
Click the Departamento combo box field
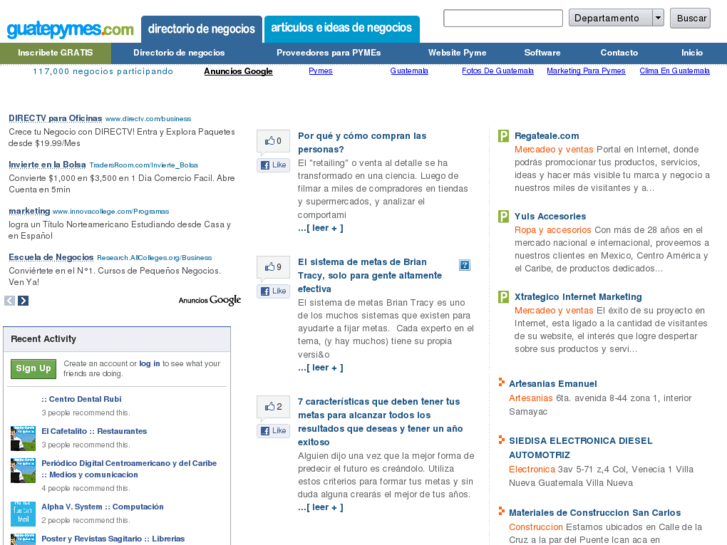point(616,18)
